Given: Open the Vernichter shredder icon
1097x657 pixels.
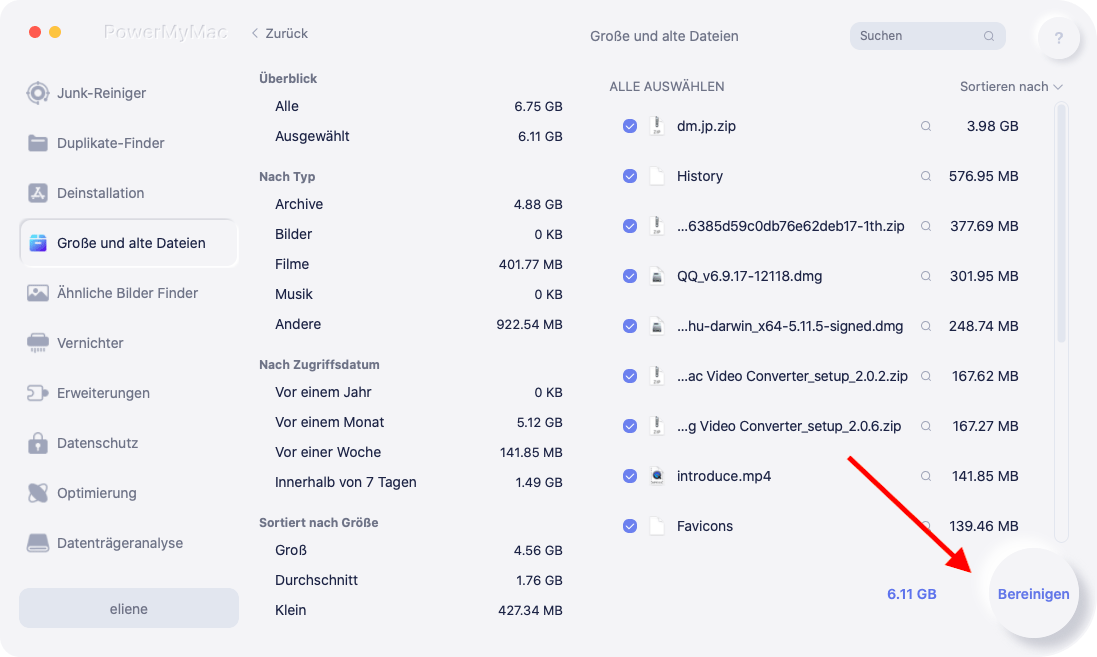Looking at the screenshot, I should (x=38, y=343).
